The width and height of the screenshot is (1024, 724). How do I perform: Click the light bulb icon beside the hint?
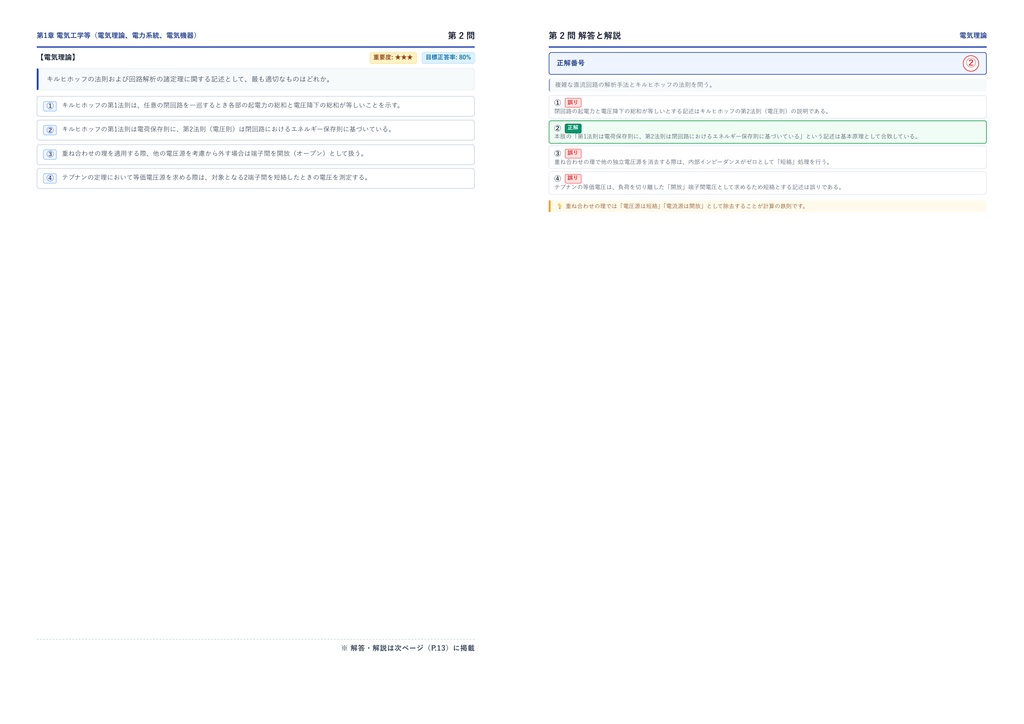point(559,206)
